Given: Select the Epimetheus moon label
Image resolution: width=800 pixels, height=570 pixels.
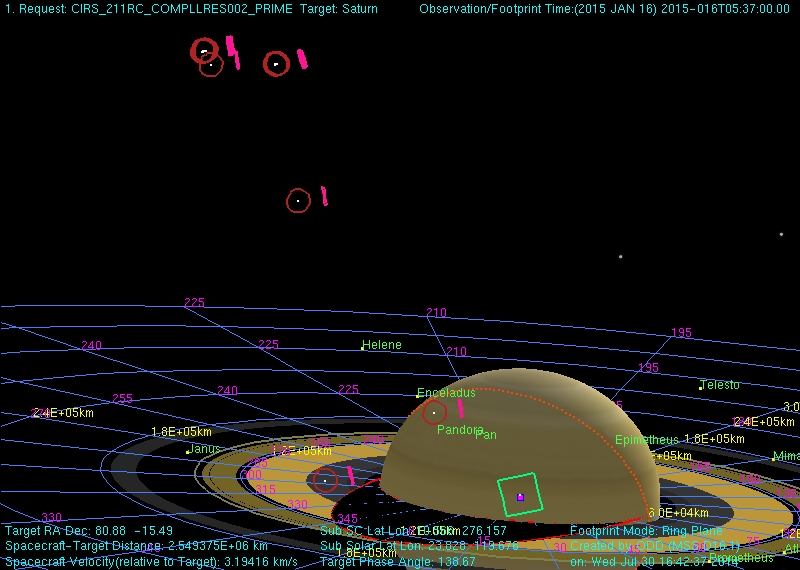Looking at the screenshot, I should [x=646, y=440].
